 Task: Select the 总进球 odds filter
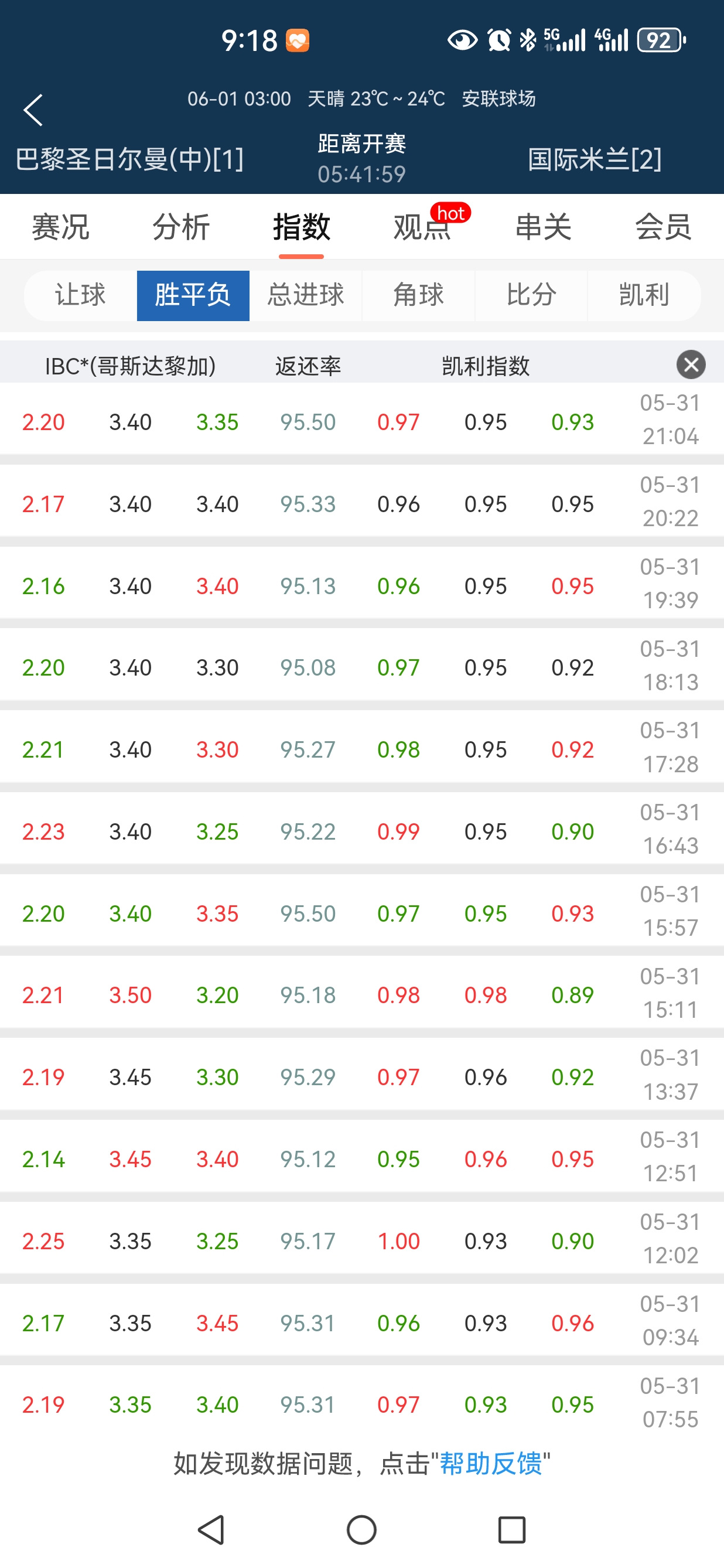click(305, 295)
